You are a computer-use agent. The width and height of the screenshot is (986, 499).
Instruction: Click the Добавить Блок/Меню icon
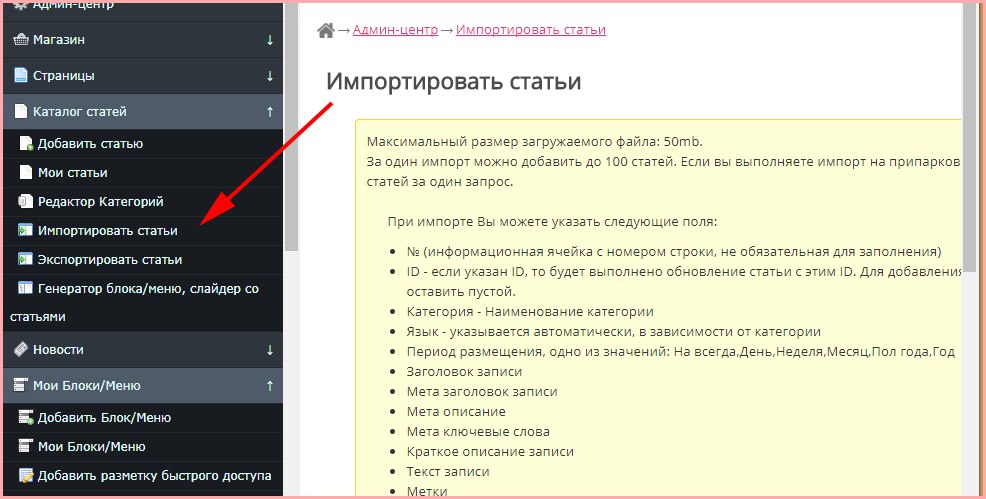(x=26, y=418)
